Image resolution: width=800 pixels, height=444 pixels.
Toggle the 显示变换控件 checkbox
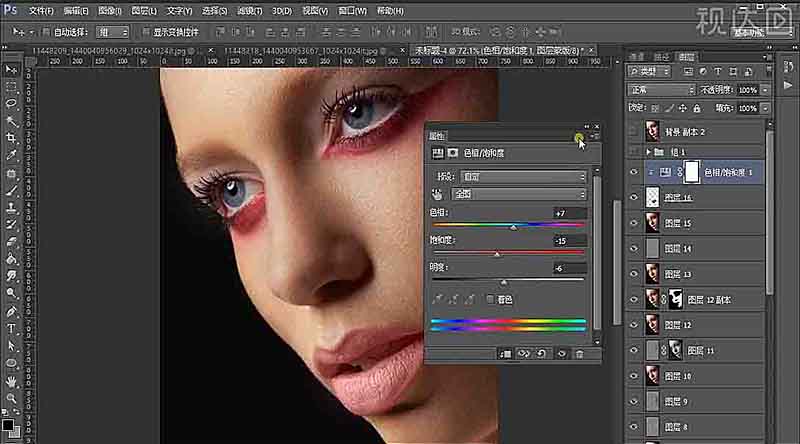coord(145,32)
